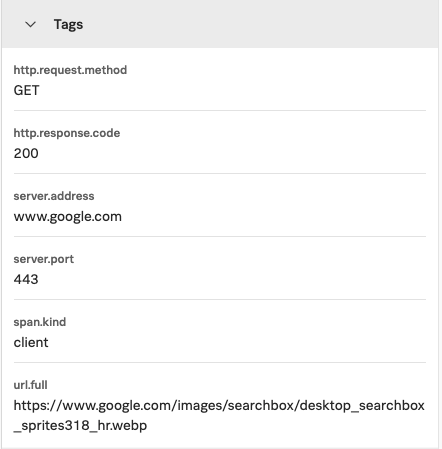This screenshot has width=442, height=449.
Task: Click the 200 response code value
Action: pos(26,153)
